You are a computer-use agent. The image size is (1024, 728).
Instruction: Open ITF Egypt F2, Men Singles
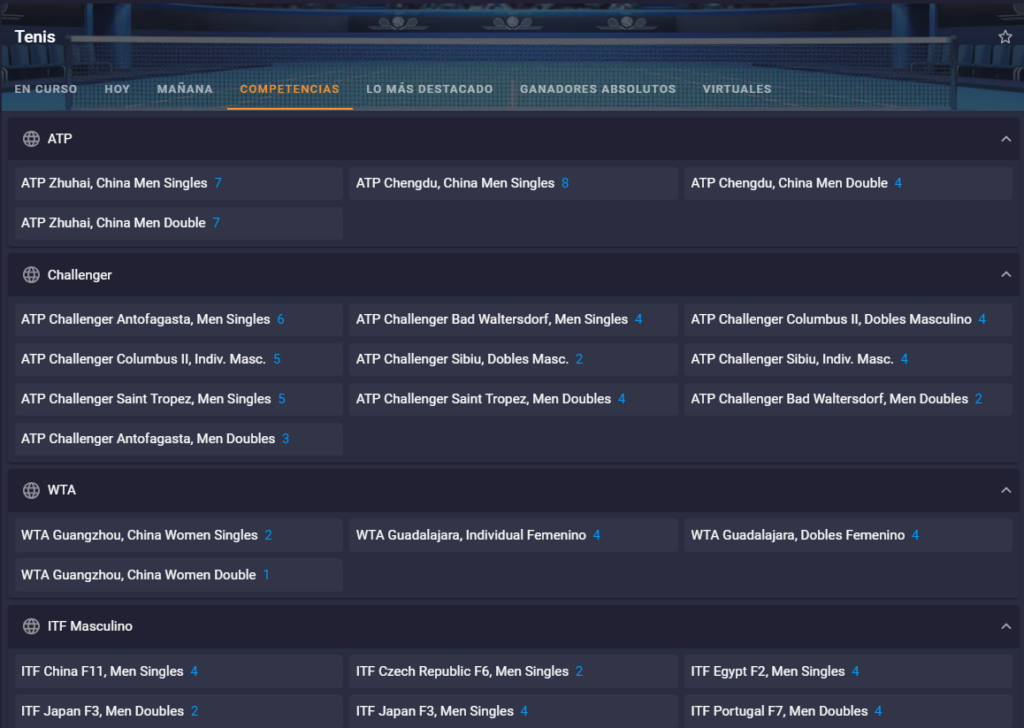click(848, 671)
